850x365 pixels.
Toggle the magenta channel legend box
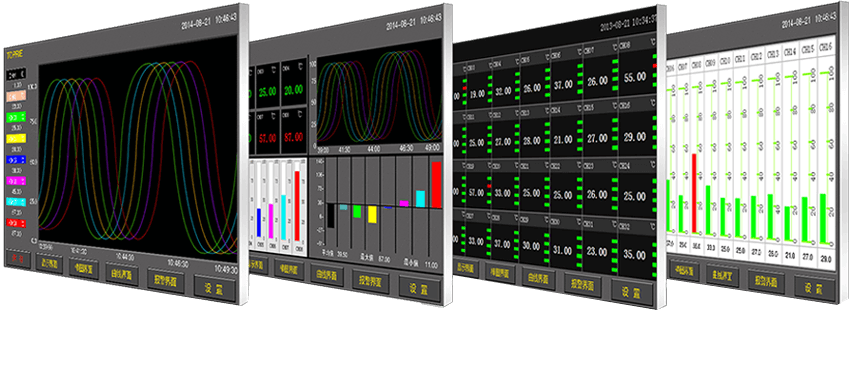point(16,181)
